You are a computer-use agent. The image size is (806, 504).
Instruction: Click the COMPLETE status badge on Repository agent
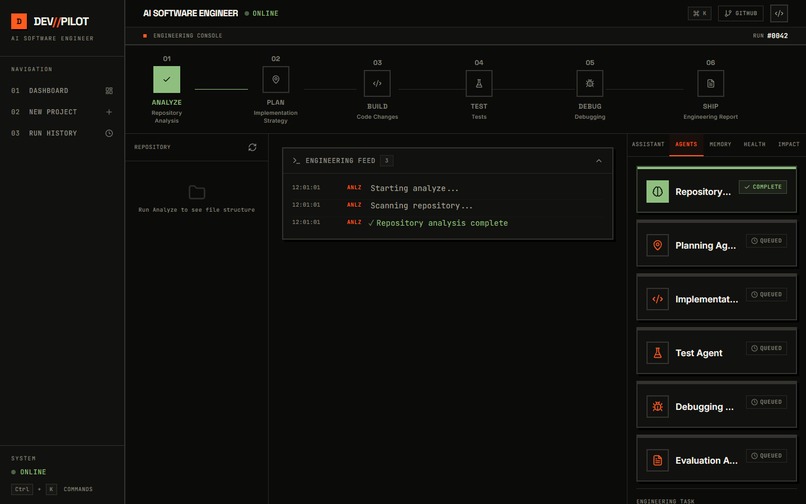763,187
